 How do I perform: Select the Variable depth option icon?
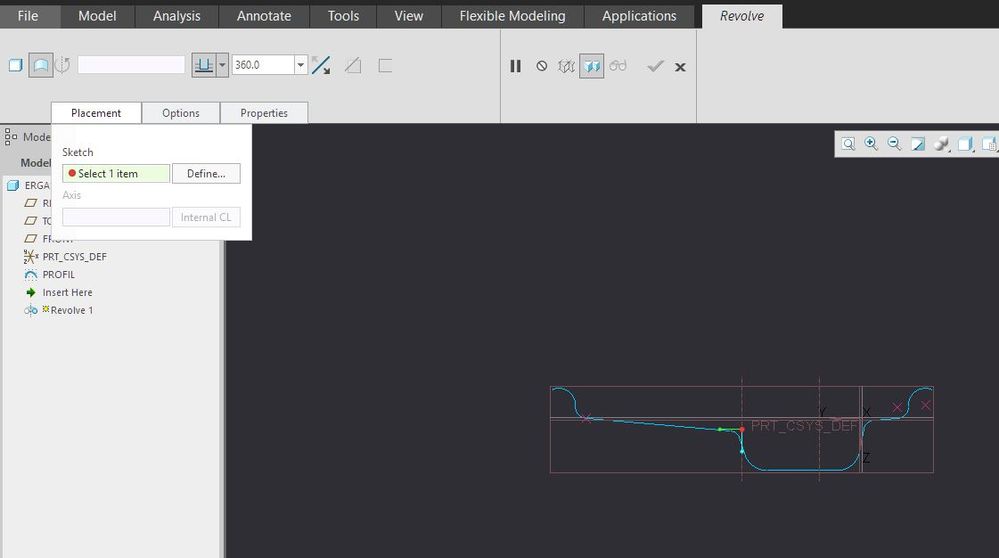click(204, 65)
